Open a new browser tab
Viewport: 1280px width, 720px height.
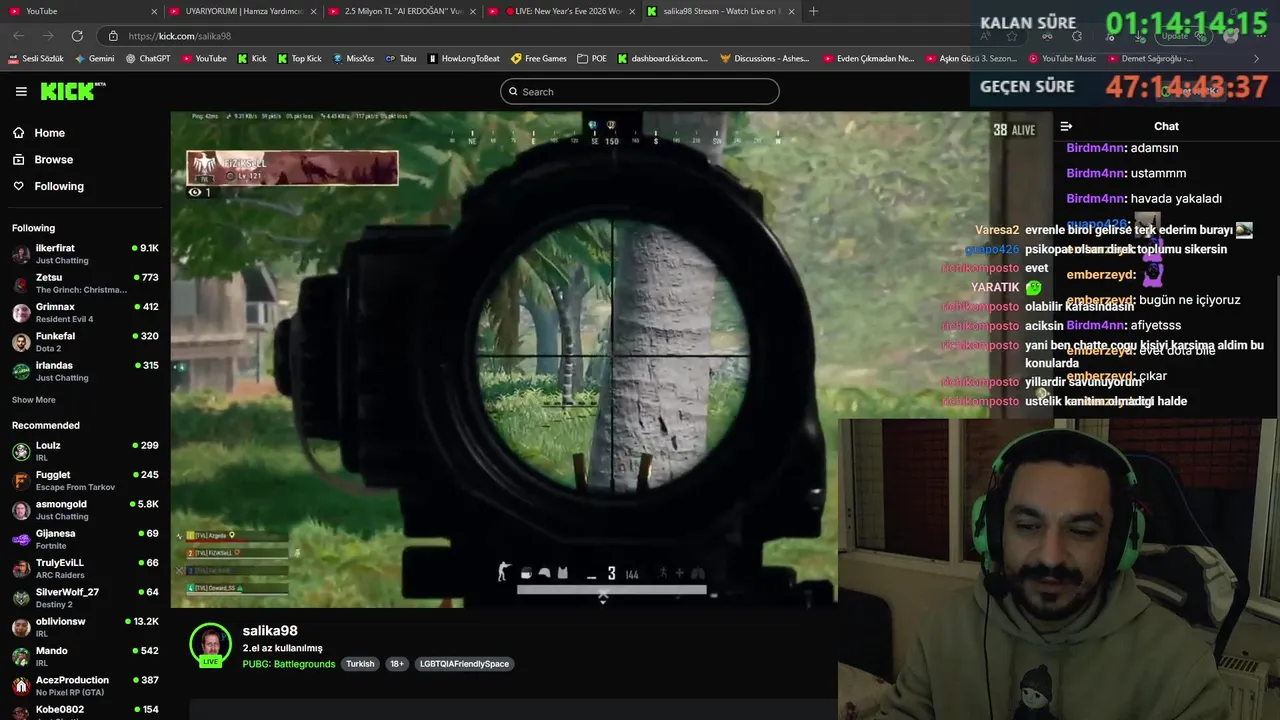pos(813,11)
